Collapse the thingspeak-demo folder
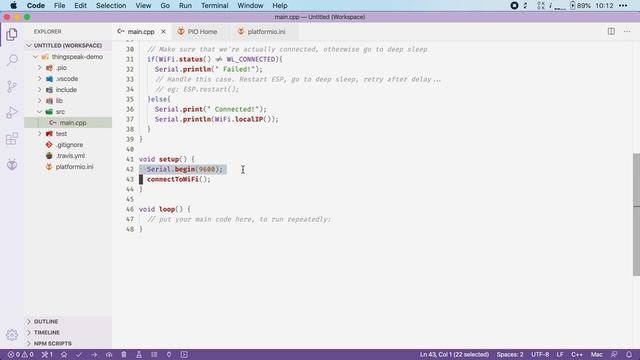640x360 pixels. 36,57
